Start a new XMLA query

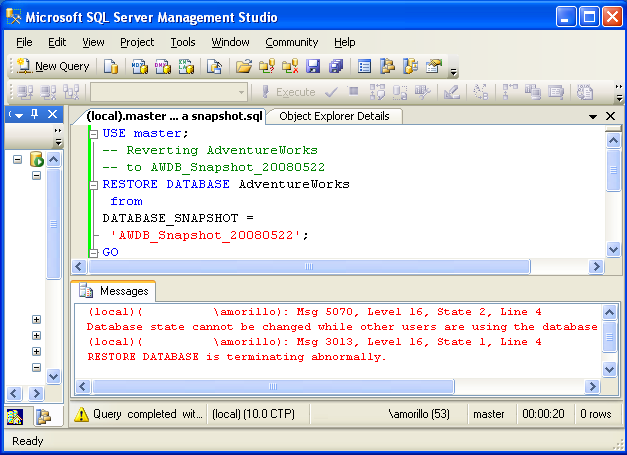pyautogui.click(x=186, y=66)
